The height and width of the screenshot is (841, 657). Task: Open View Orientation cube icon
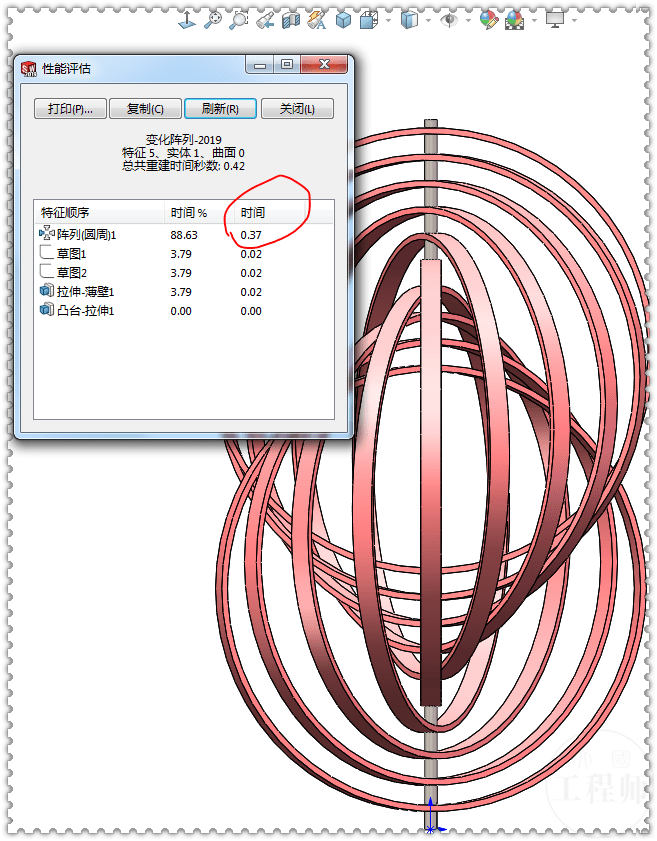369,20
